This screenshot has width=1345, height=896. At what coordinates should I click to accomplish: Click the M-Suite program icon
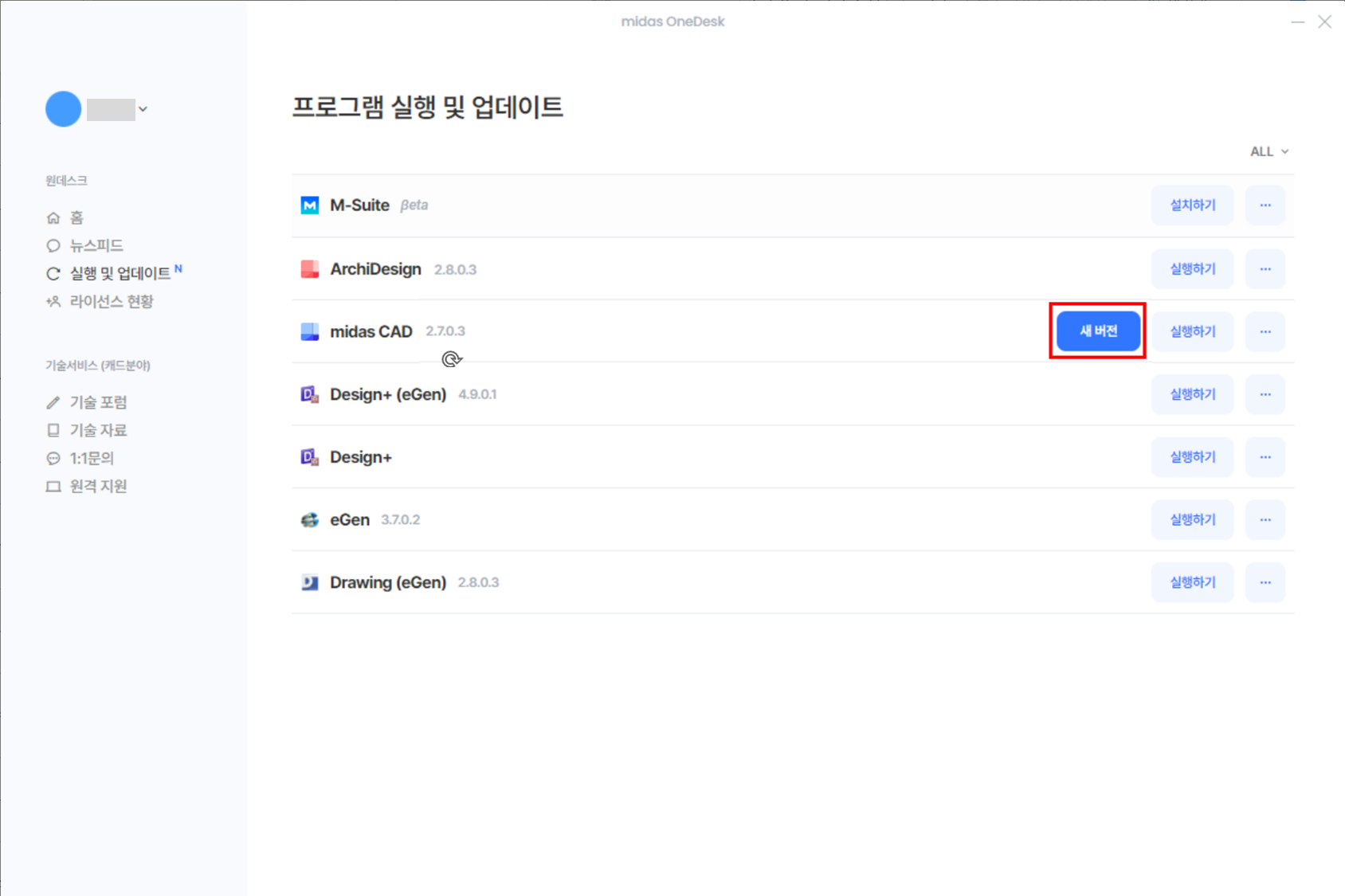309,205
